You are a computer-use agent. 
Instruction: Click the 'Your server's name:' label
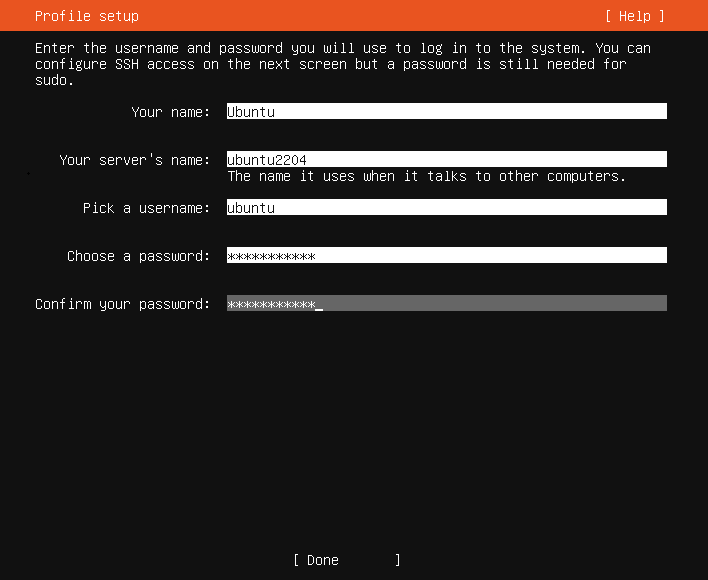[x=135, y=160]
